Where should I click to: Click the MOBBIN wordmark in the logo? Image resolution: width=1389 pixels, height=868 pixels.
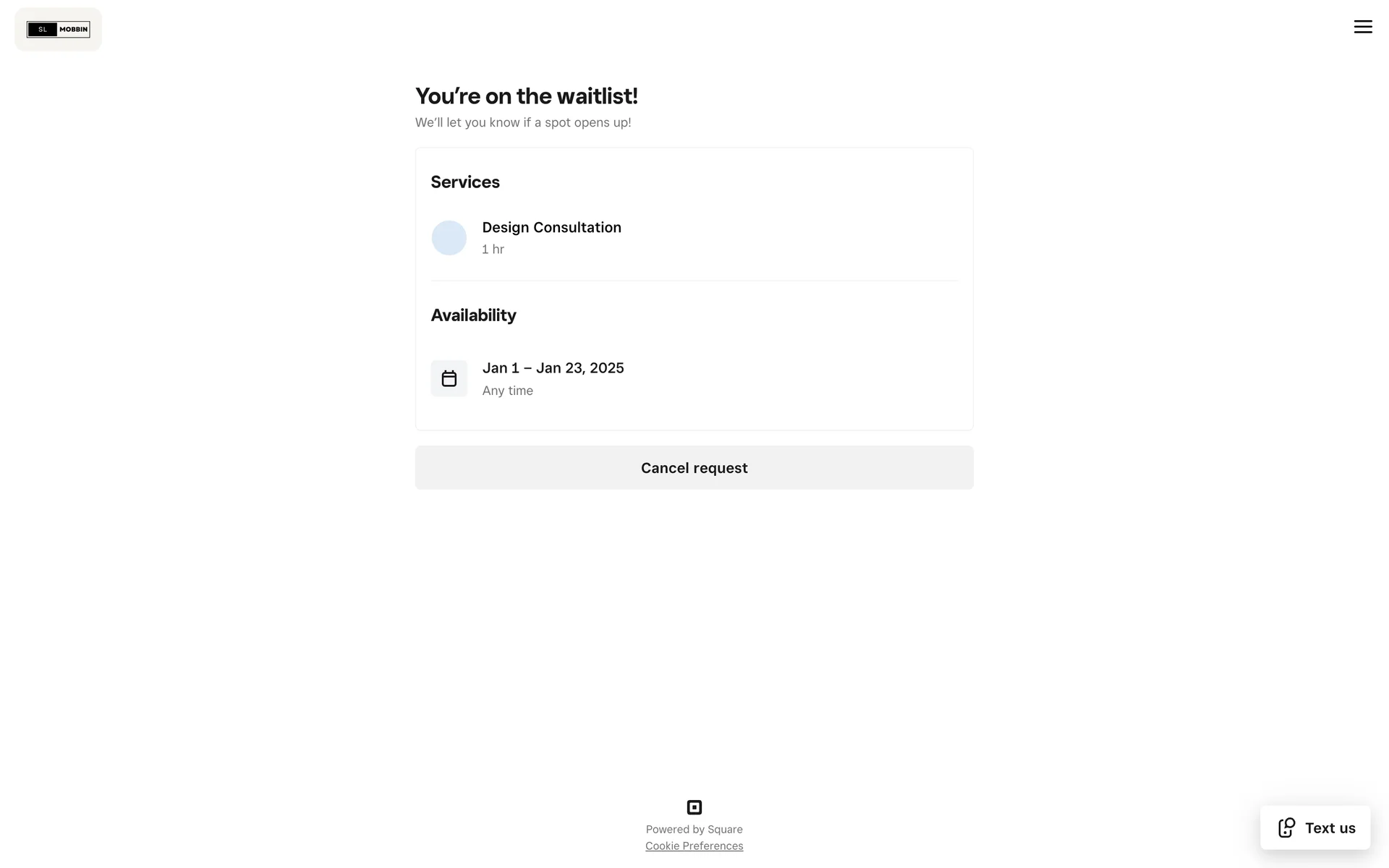(73, 30)
